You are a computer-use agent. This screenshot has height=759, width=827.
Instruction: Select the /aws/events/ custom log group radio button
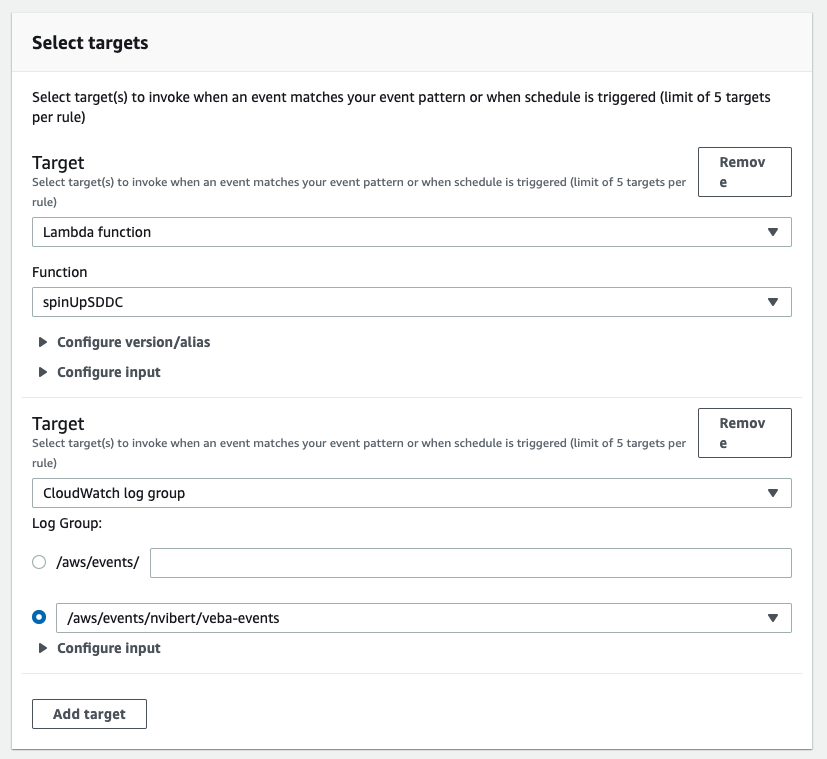click(39, 563)
